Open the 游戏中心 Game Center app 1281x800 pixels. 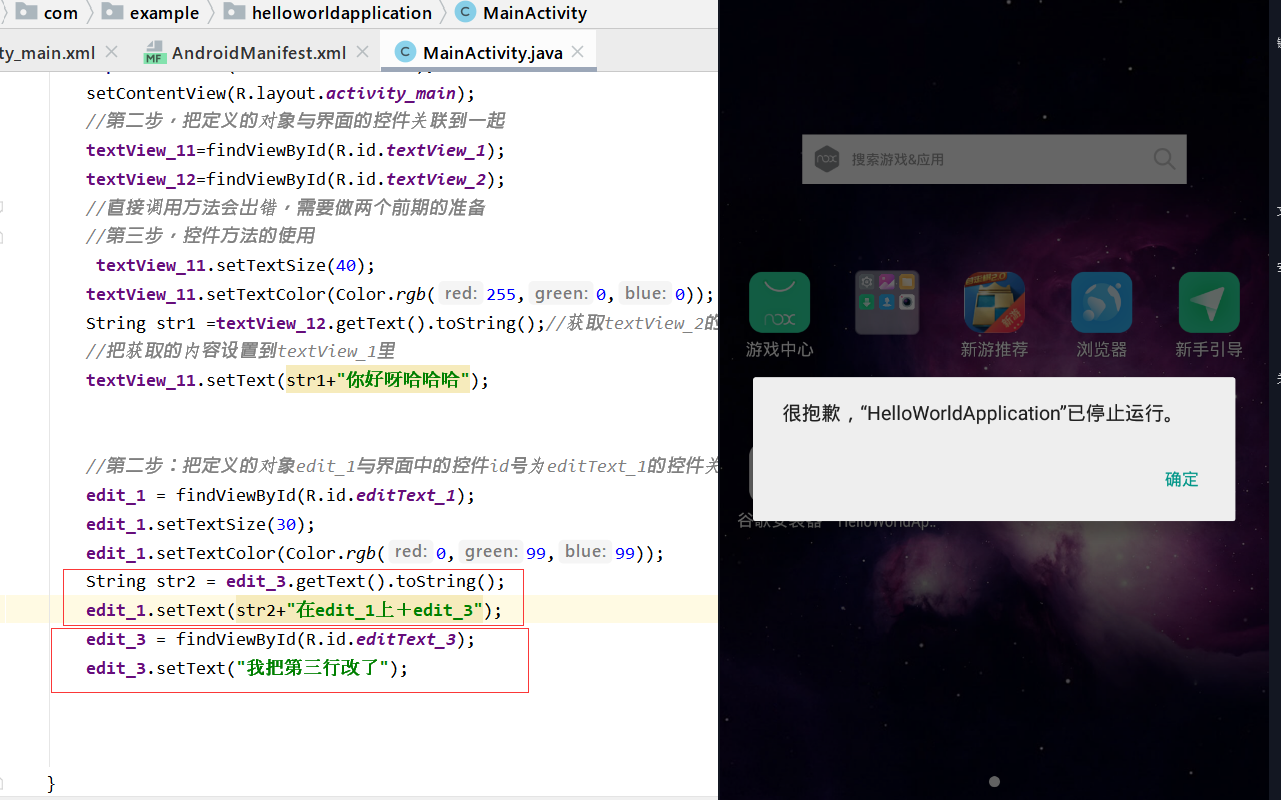click(779, 301)
